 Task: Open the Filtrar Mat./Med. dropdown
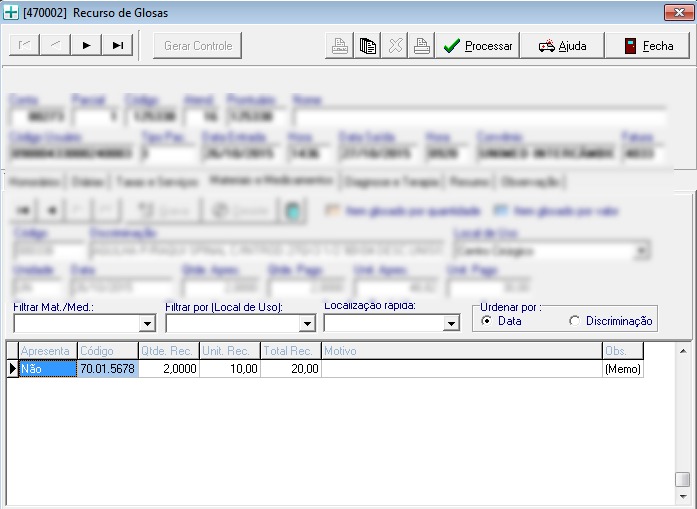(147, 324)
